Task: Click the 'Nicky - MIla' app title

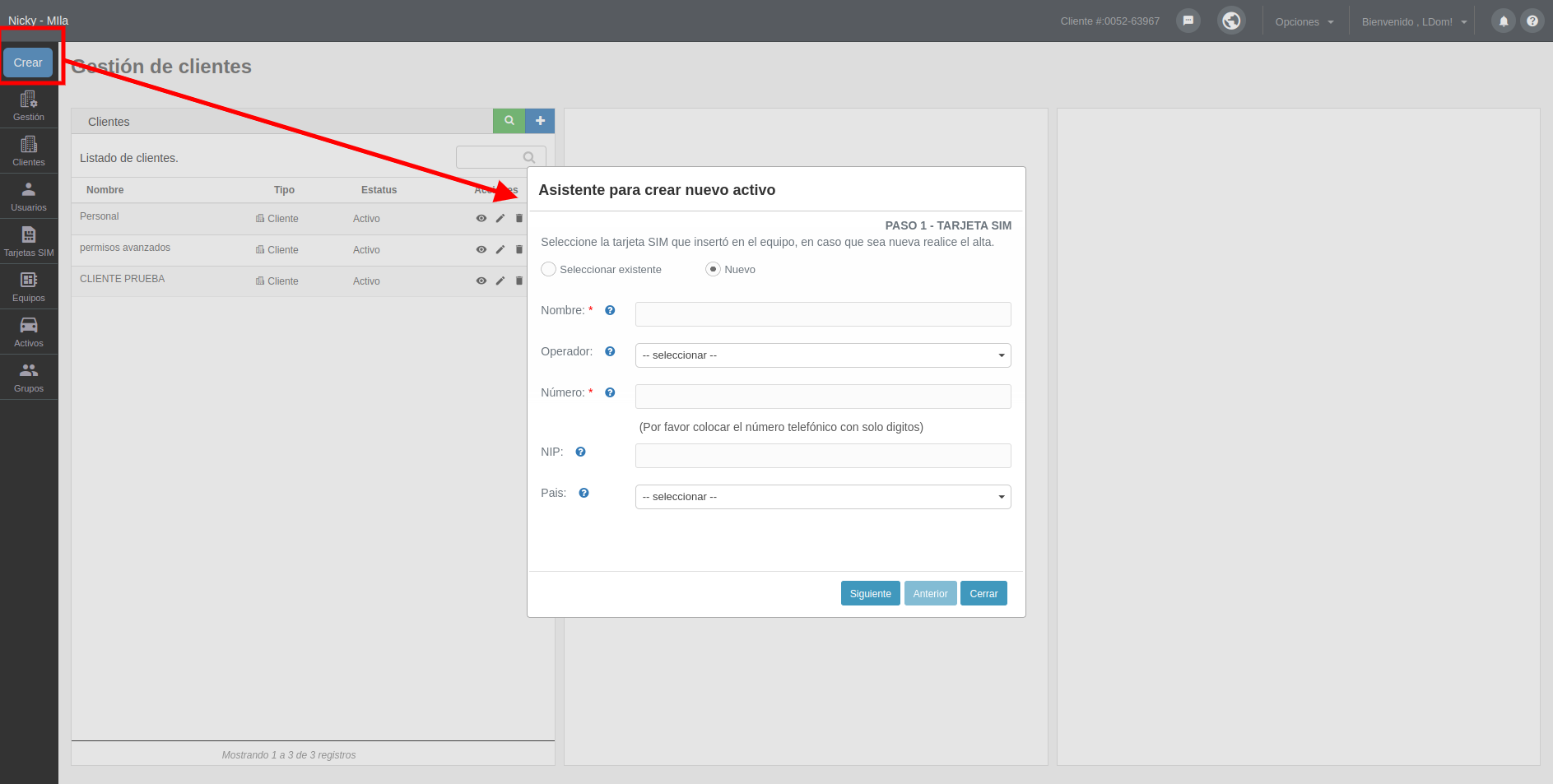Action: click(x=39, y=21)
